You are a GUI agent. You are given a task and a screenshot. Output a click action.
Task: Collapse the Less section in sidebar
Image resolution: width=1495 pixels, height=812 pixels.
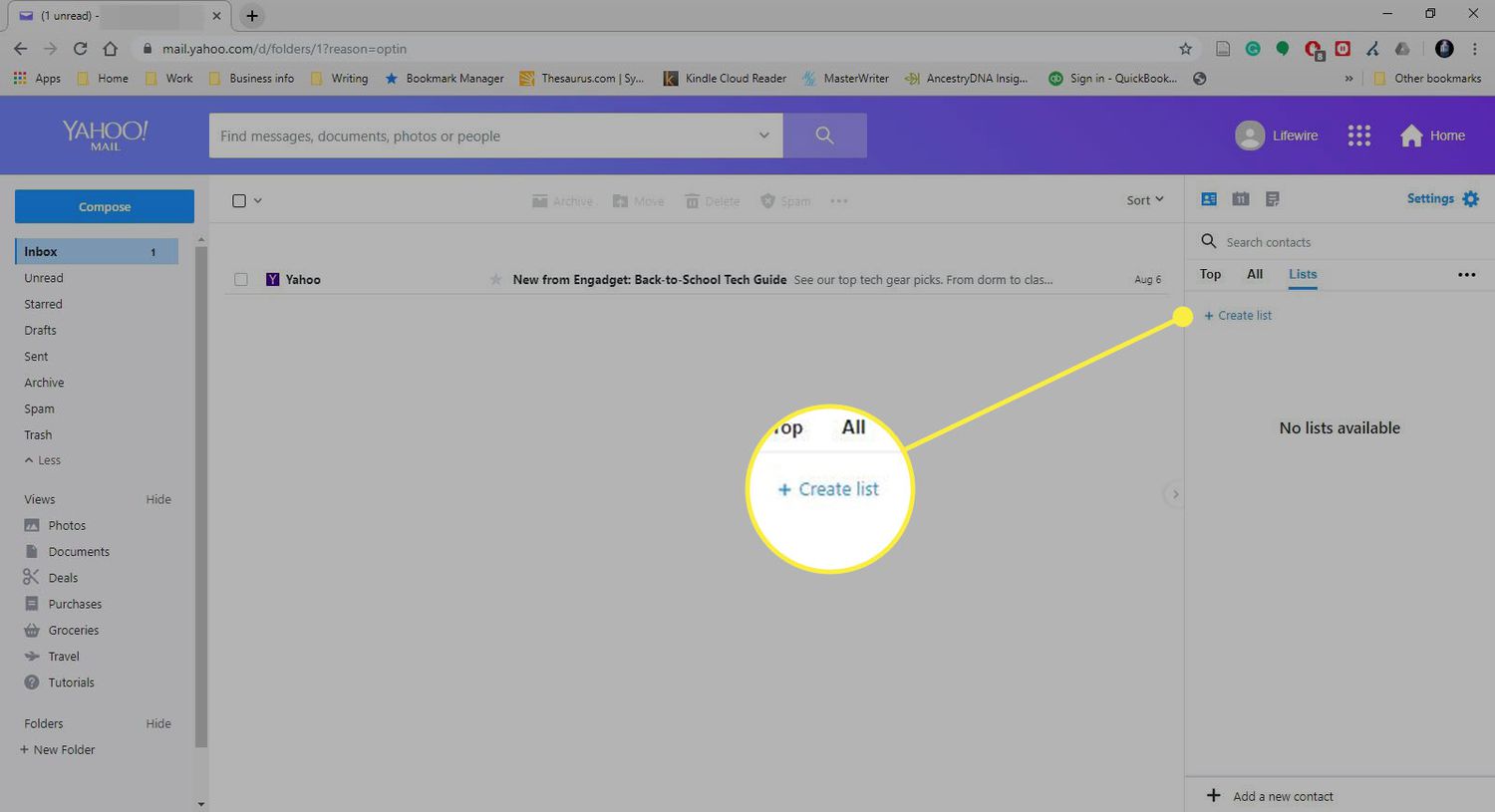click(42, 459)
